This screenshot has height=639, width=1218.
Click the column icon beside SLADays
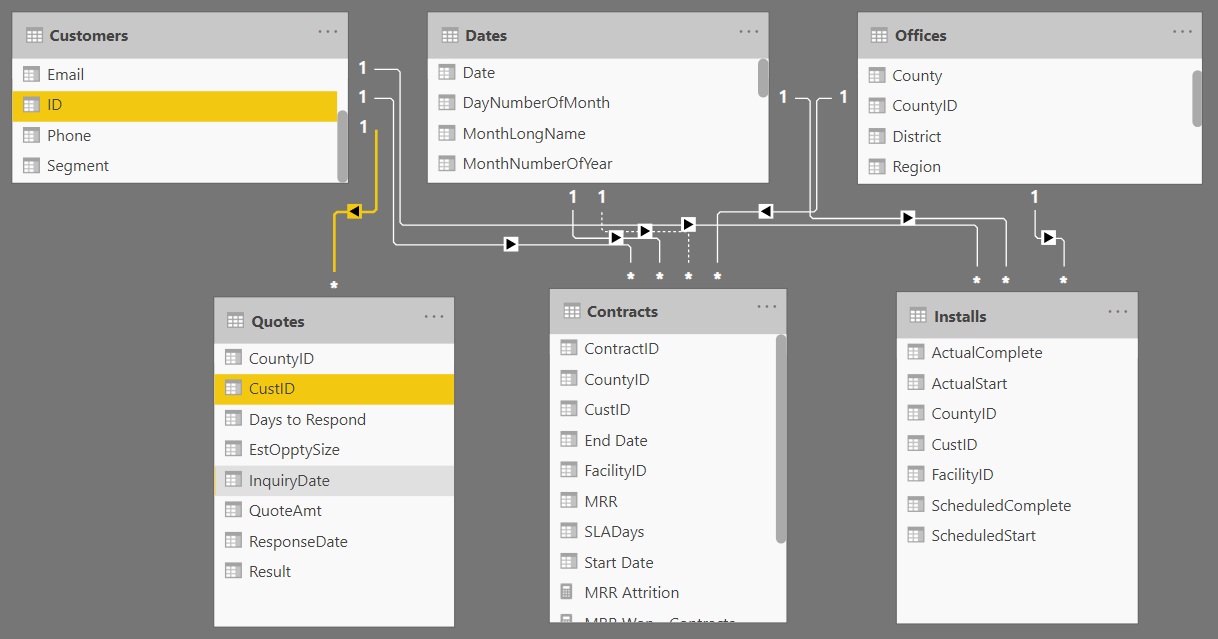pos(568,531)
